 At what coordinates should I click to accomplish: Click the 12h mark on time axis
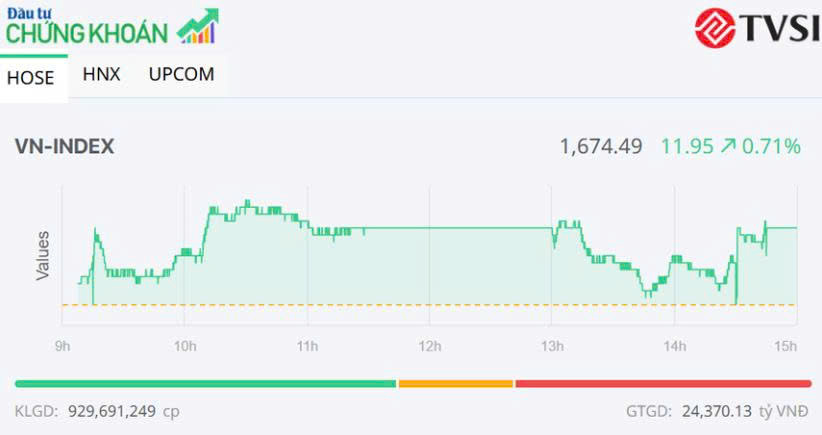point(429,346)
